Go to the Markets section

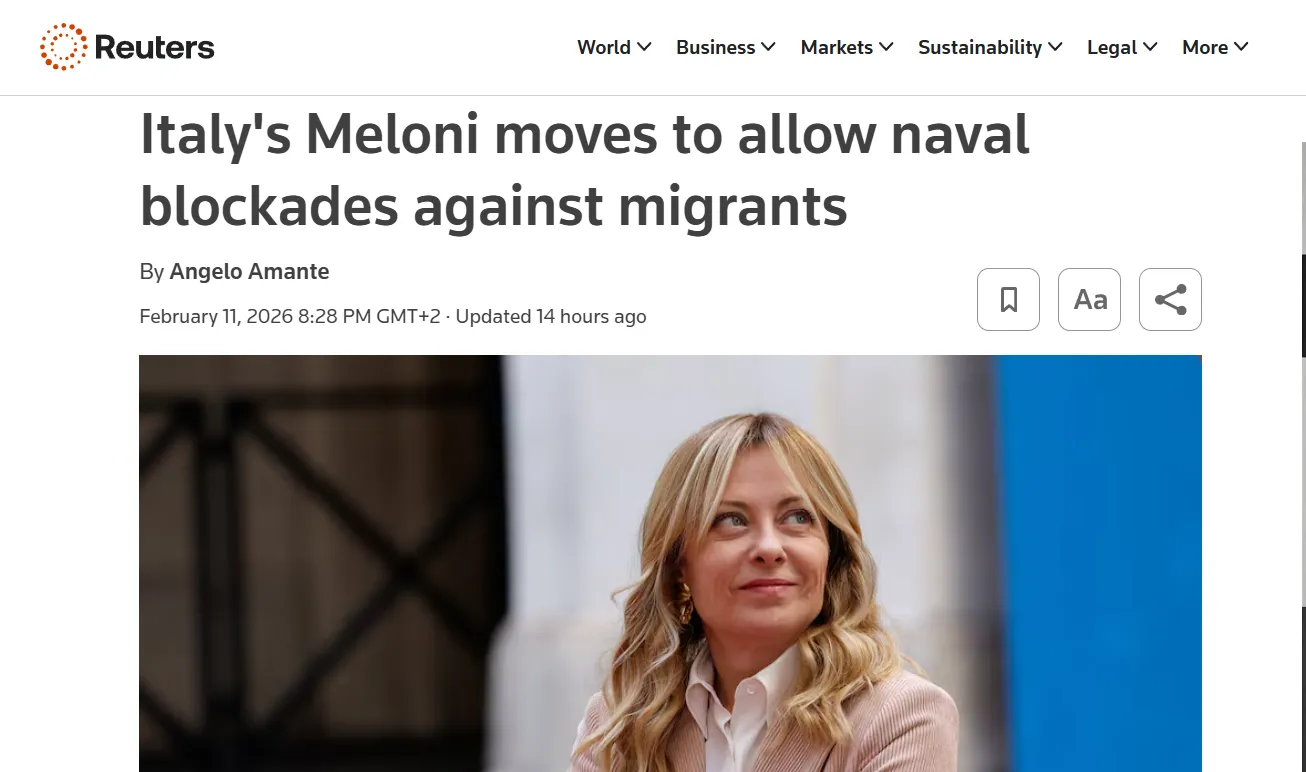pos(837,47)
